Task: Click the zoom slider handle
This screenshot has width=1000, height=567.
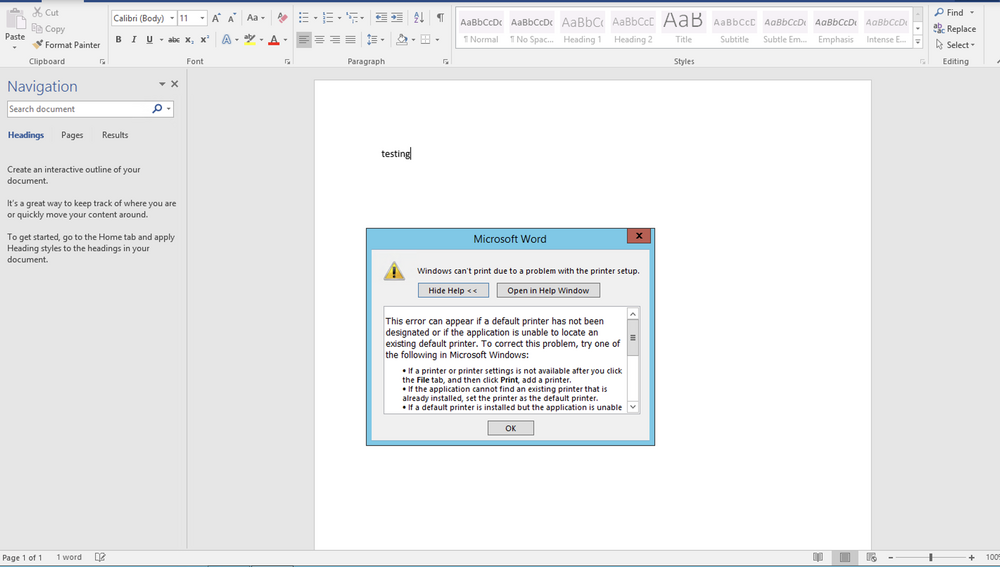Action: (930, 557)
